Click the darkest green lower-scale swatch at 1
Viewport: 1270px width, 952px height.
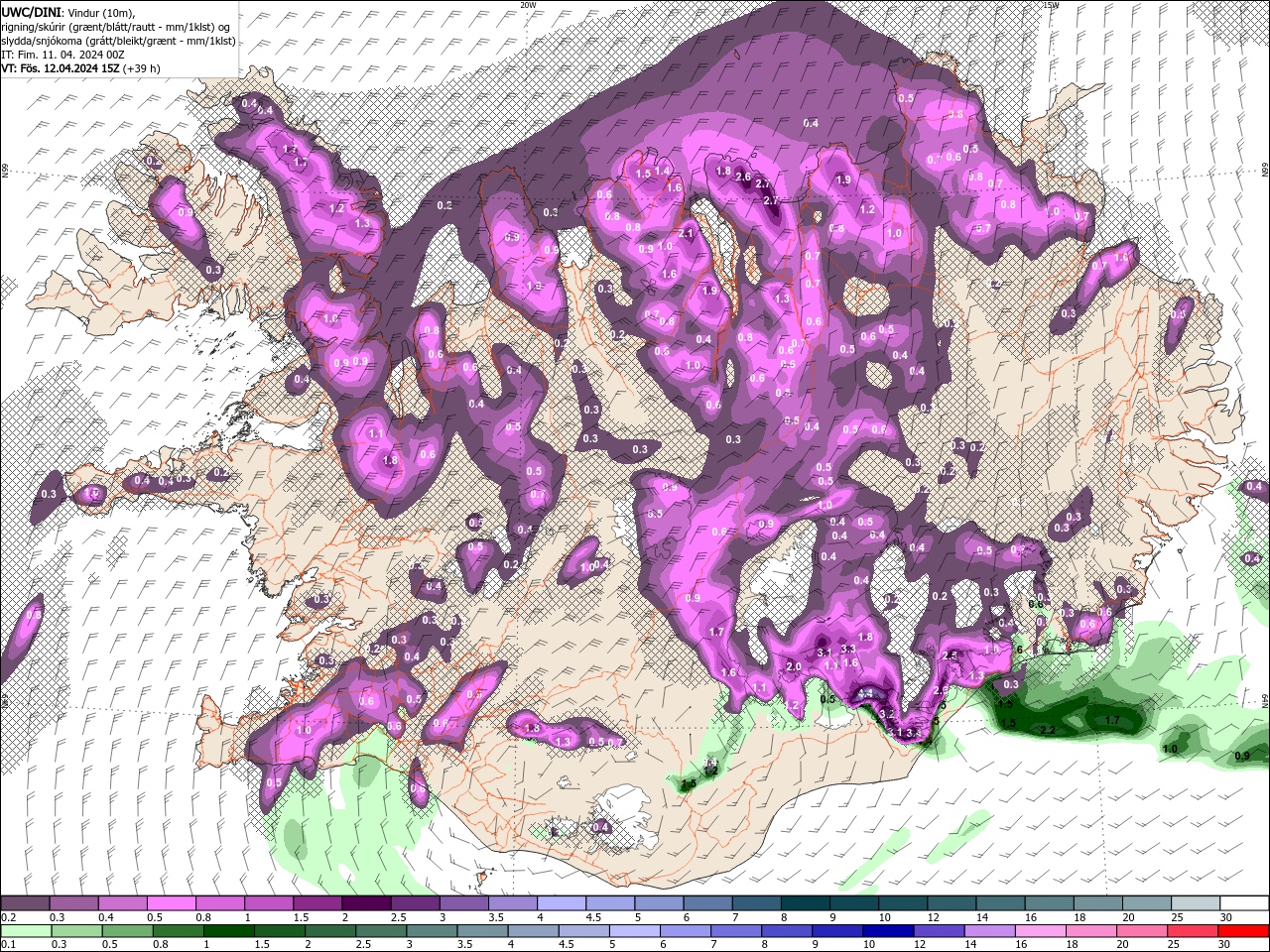point(227,930)
